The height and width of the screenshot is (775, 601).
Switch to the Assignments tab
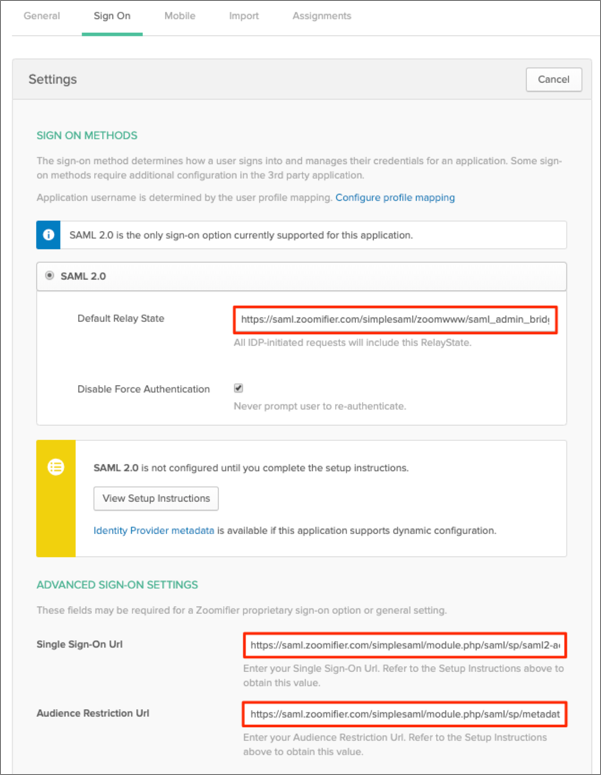point(321,16)
